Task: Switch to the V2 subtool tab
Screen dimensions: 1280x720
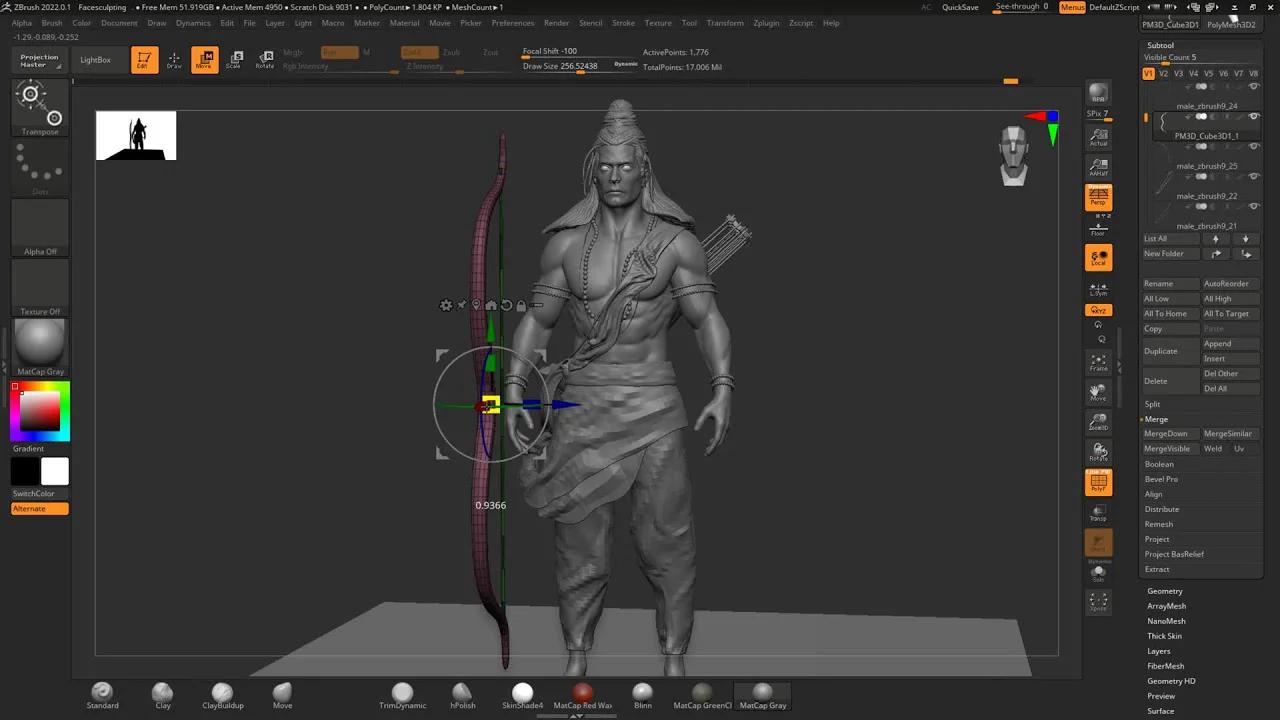Action: tap(1164, 74)
